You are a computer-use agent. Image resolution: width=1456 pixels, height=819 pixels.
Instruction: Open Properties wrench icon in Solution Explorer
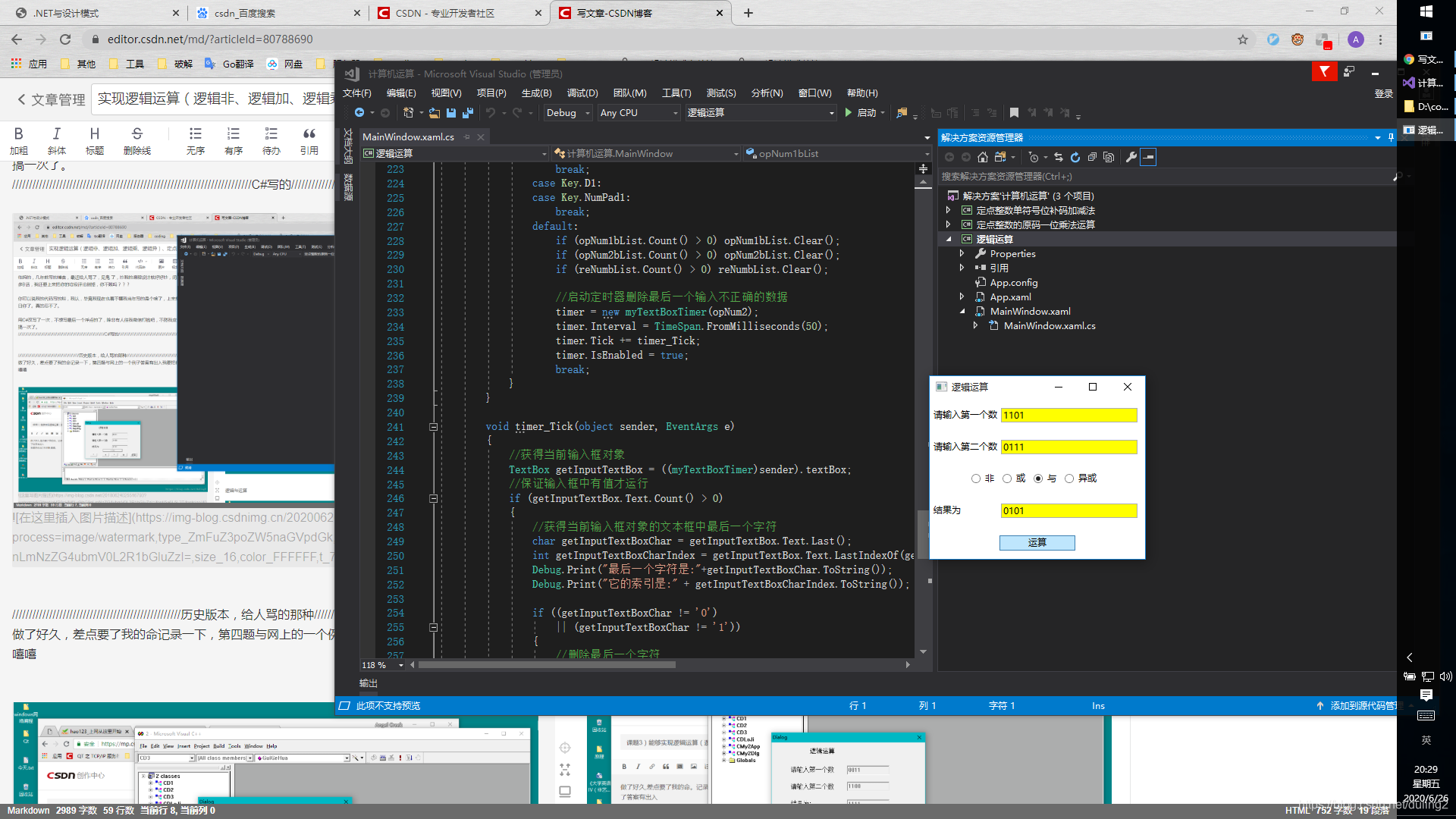[1131, 158]
